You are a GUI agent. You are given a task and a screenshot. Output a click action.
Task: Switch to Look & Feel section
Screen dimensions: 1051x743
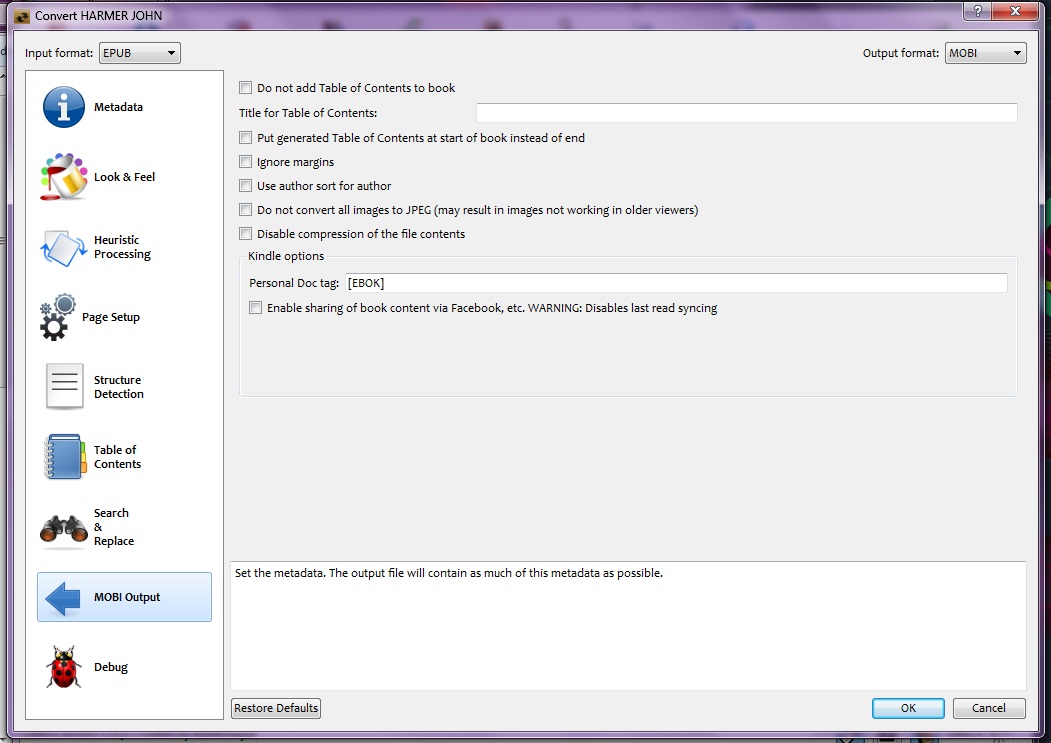tap(124, 177)
